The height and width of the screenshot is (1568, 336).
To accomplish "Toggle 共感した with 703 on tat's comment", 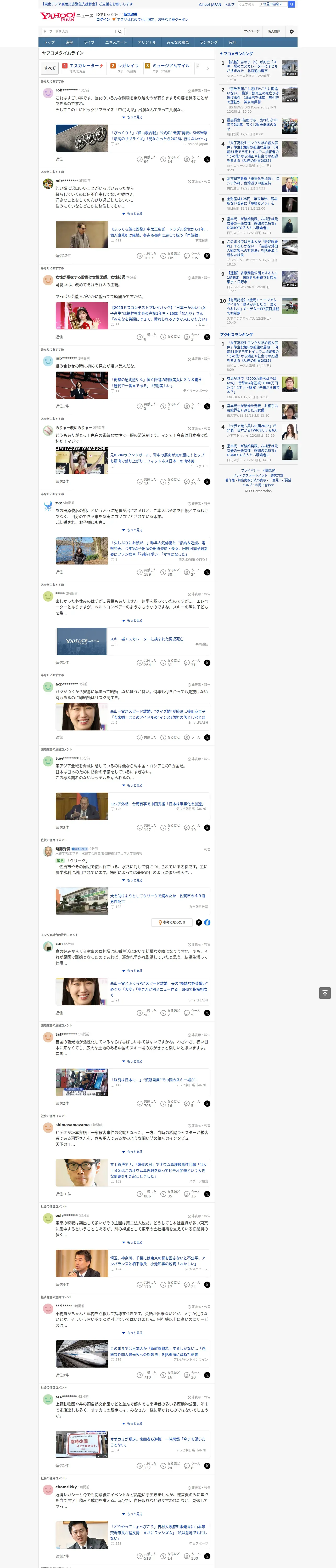I will (146, 1104).
